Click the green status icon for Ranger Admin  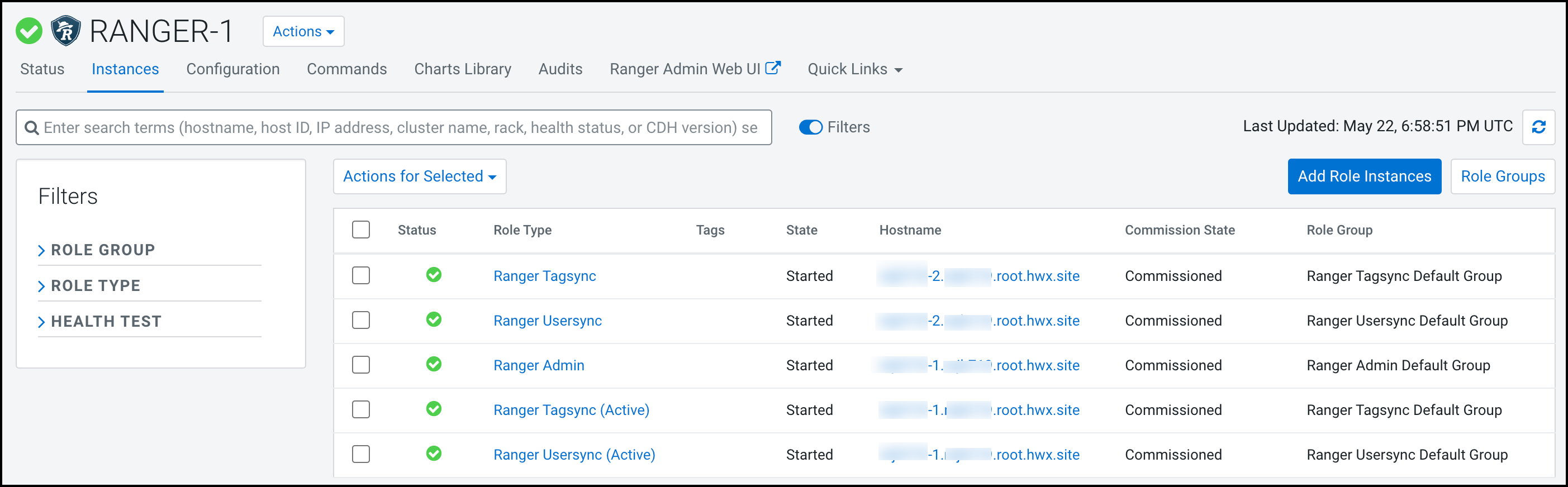pos(434,364)
